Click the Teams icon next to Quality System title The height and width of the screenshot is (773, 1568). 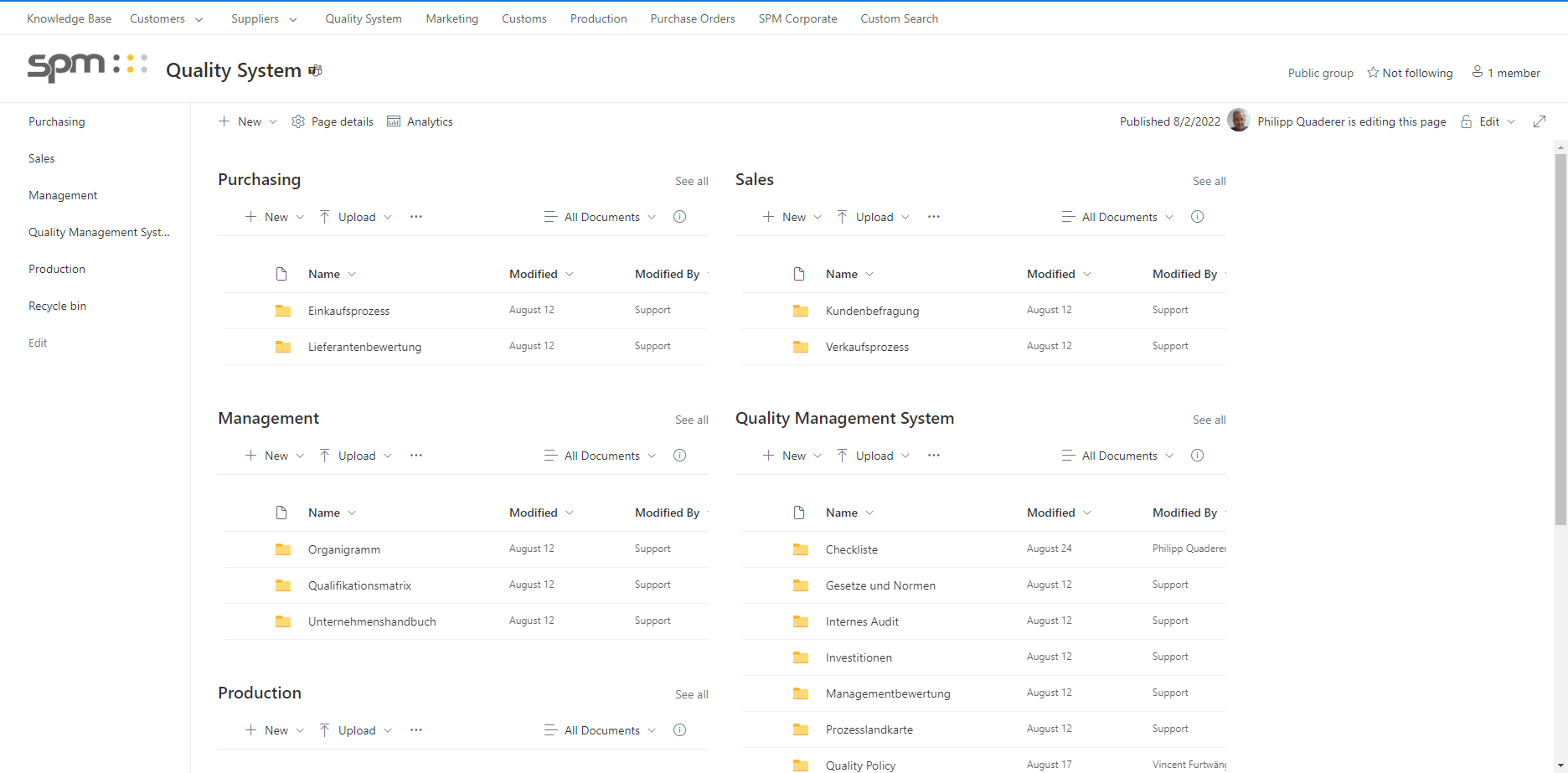point(315,70)
